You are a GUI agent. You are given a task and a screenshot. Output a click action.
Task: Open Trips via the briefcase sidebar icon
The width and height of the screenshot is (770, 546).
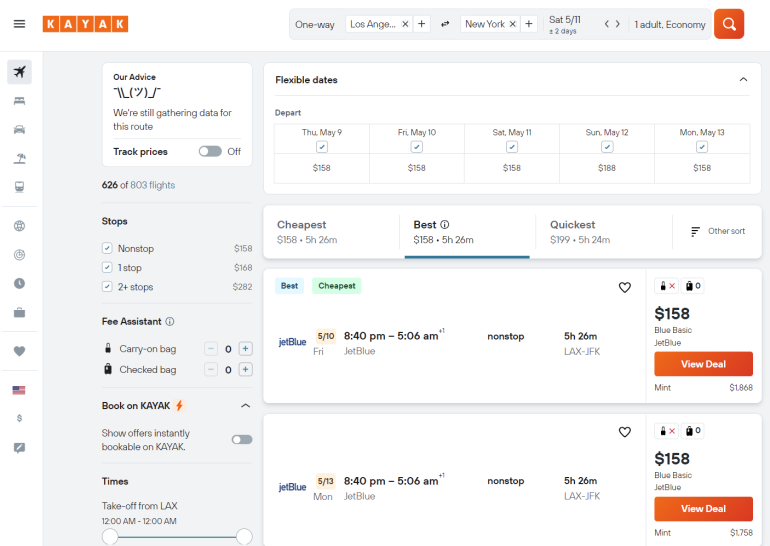point(19,313)
